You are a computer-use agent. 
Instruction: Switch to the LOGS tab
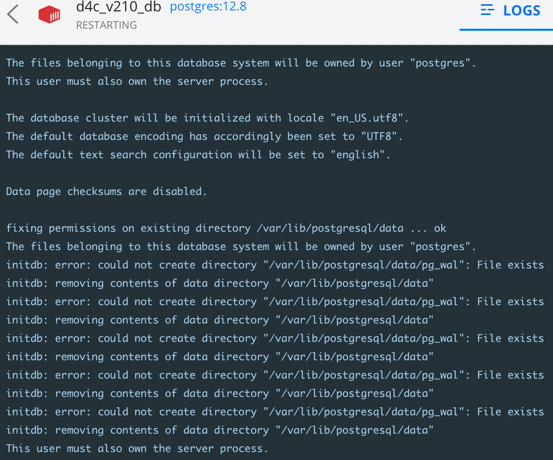(x=510, y=11)
